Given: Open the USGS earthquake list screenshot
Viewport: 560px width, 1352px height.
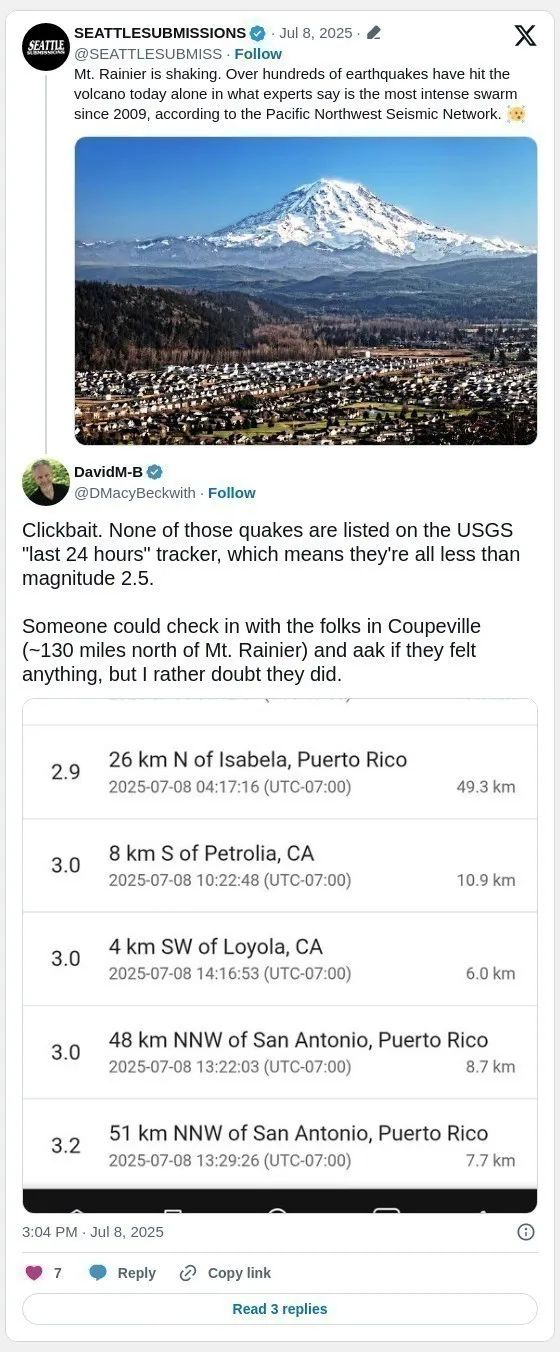Looking at the screenshot, I should coord(280,956).
